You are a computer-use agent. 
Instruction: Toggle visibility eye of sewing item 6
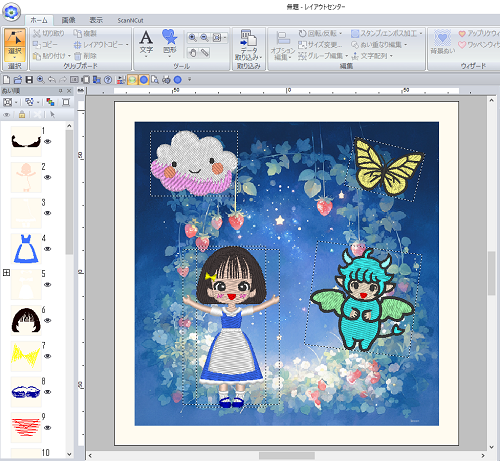(48, 320)
